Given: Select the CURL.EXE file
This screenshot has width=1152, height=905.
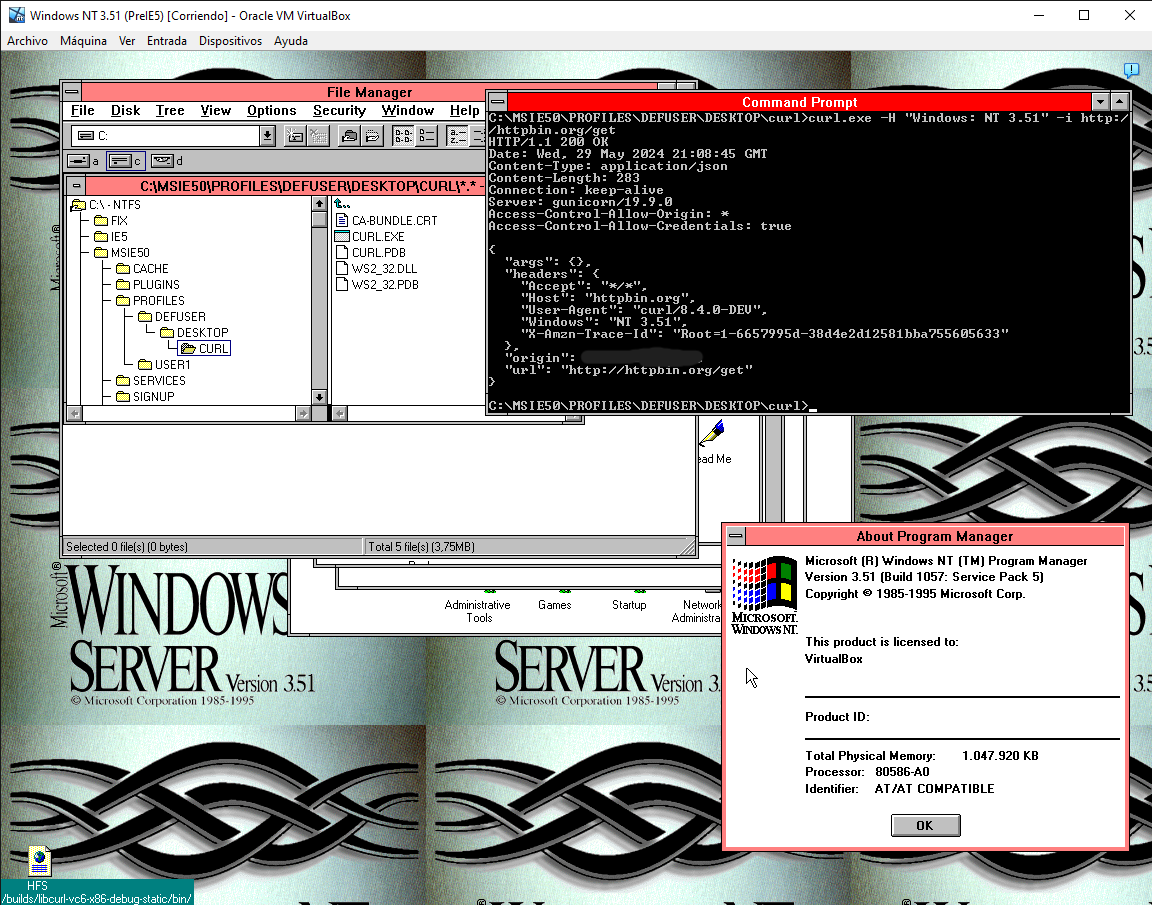Looking at the screenshot, I should [377, 237].
